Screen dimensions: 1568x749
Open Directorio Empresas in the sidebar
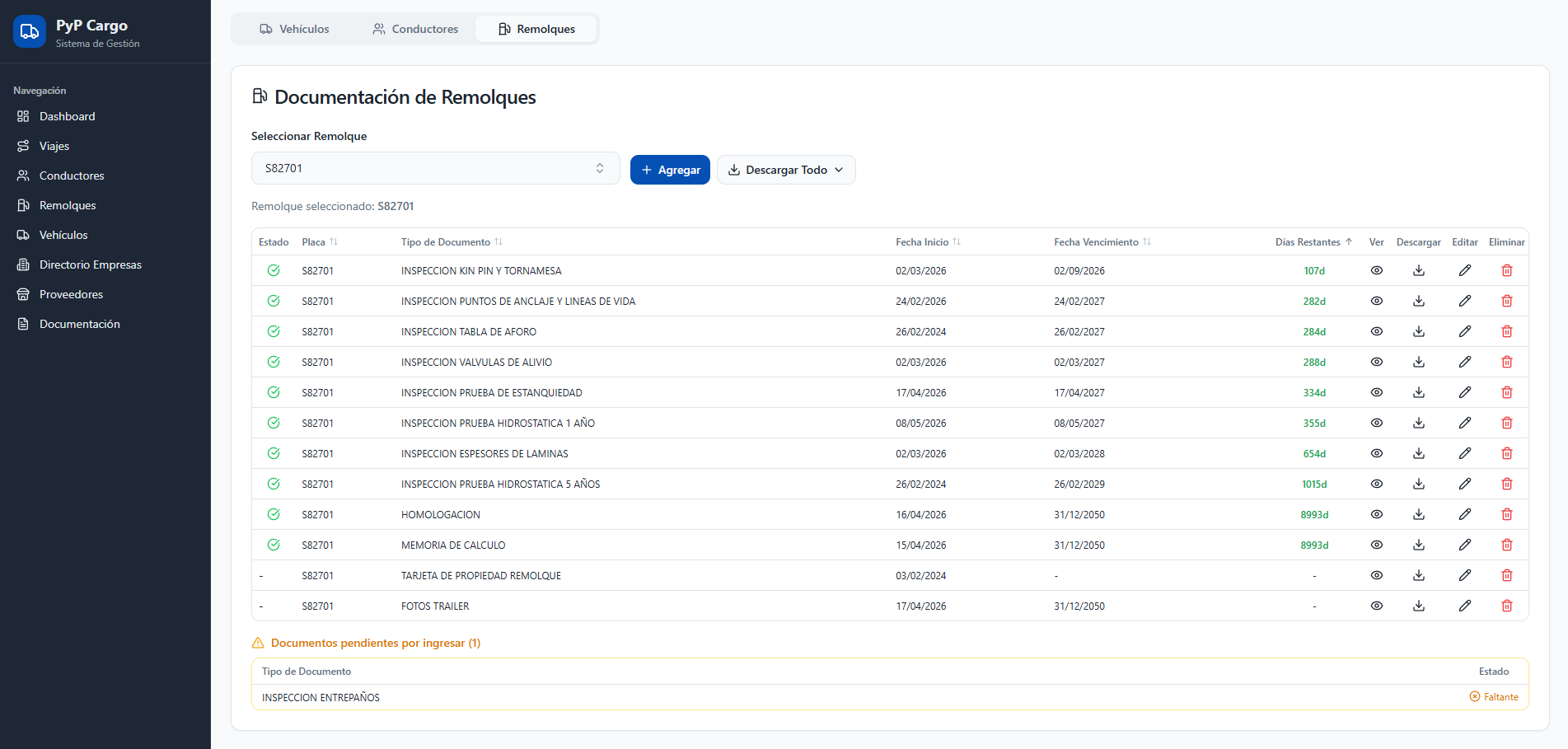coord(105,264)
